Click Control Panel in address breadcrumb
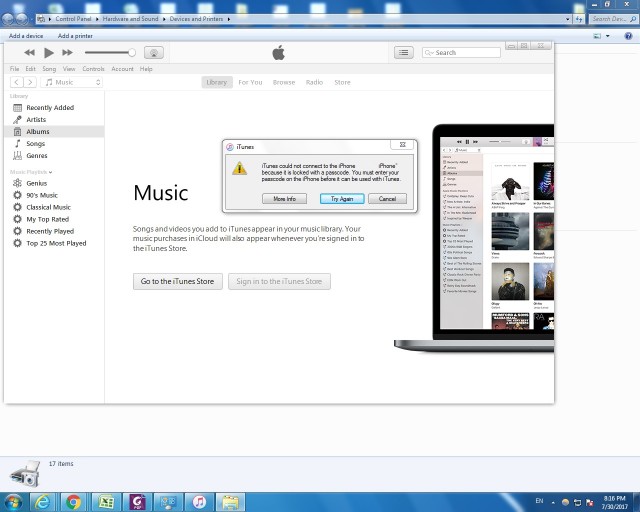 point(73,19)
